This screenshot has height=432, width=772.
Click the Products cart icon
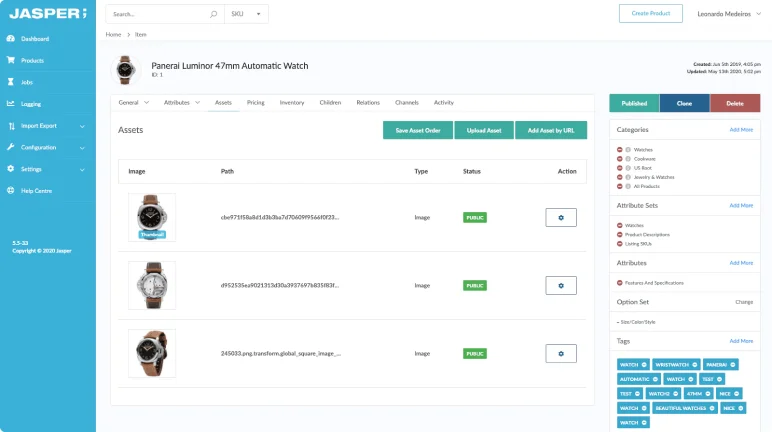point(10,60)
